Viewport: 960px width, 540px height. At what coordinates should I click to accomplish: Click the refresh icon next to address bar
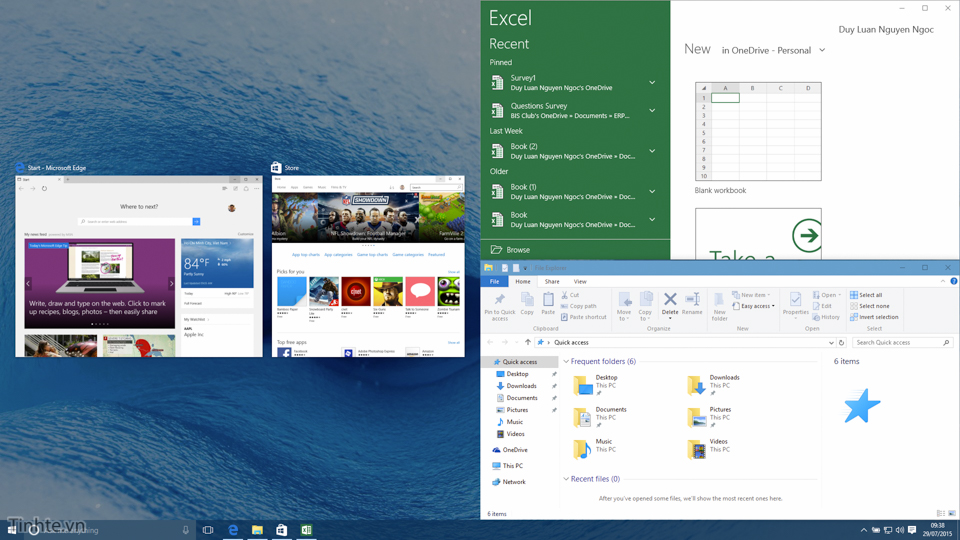tap(842, 343)
